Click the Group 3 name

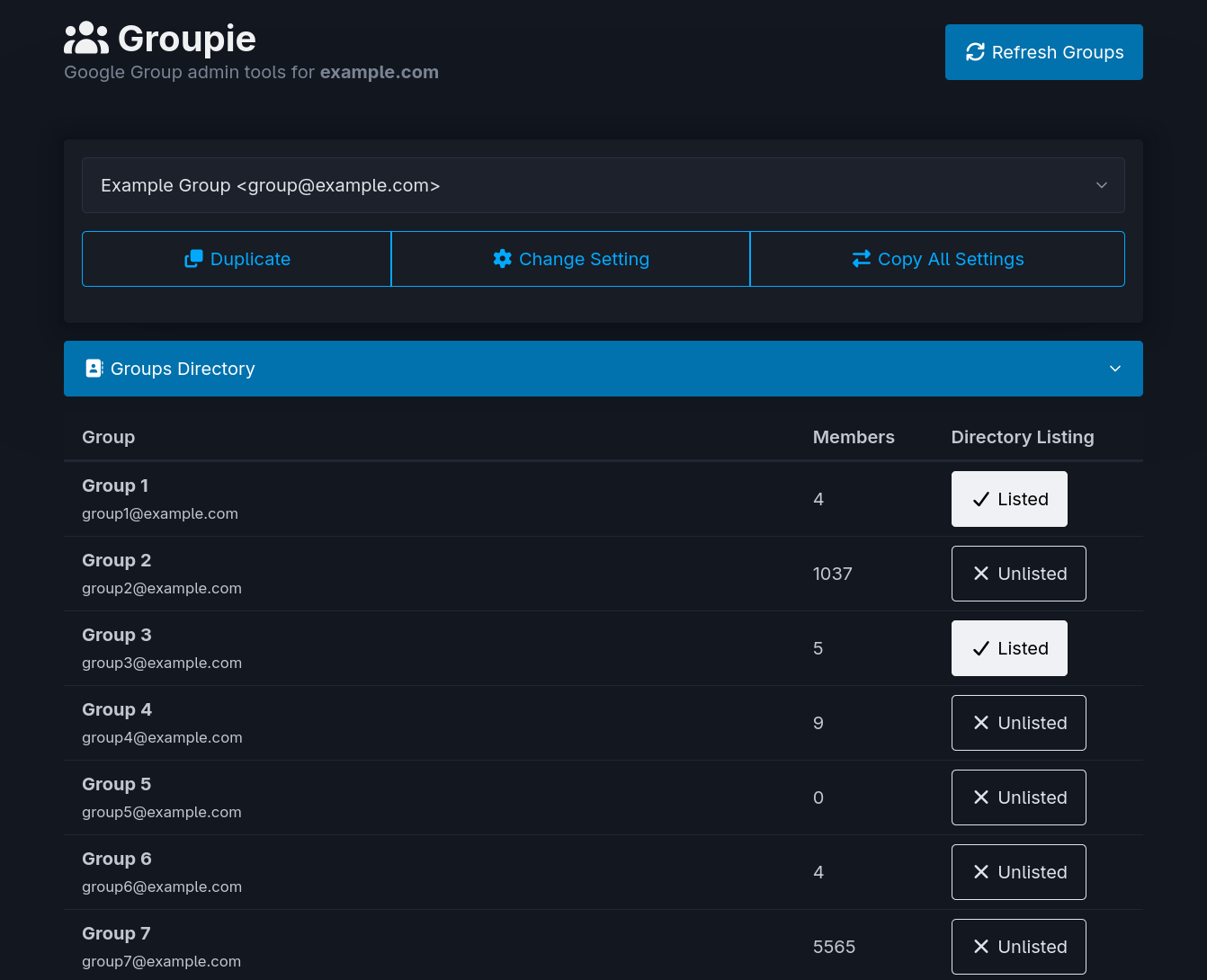[x=117, y=635]
